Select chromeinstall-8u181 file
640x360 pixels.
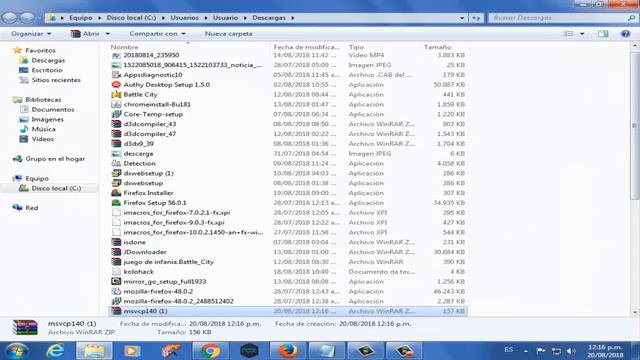click(x=157, y=104)
